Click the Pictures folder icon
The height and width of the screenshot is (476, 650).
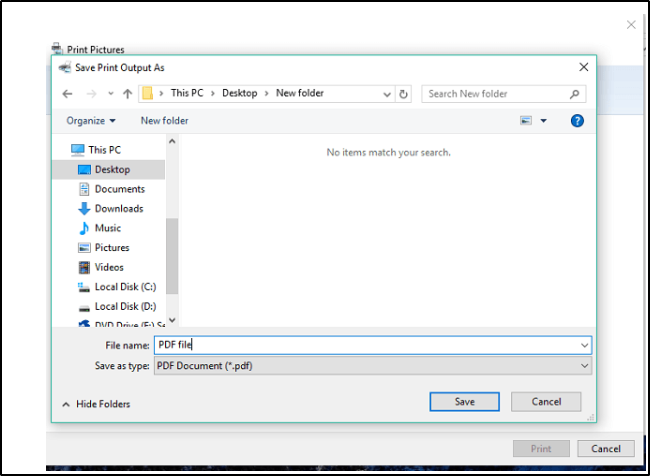coord(84,248)
